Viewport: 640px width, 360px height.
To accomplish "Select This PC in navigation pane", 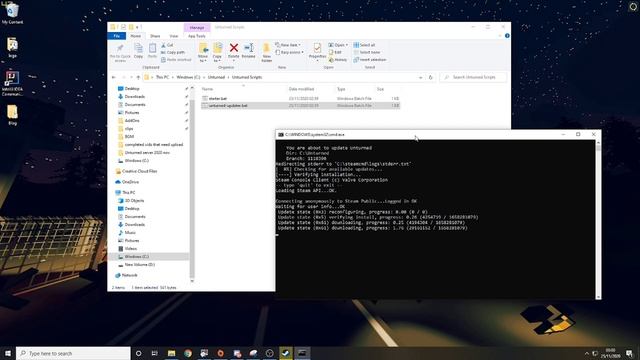I will tap(129, 193).
